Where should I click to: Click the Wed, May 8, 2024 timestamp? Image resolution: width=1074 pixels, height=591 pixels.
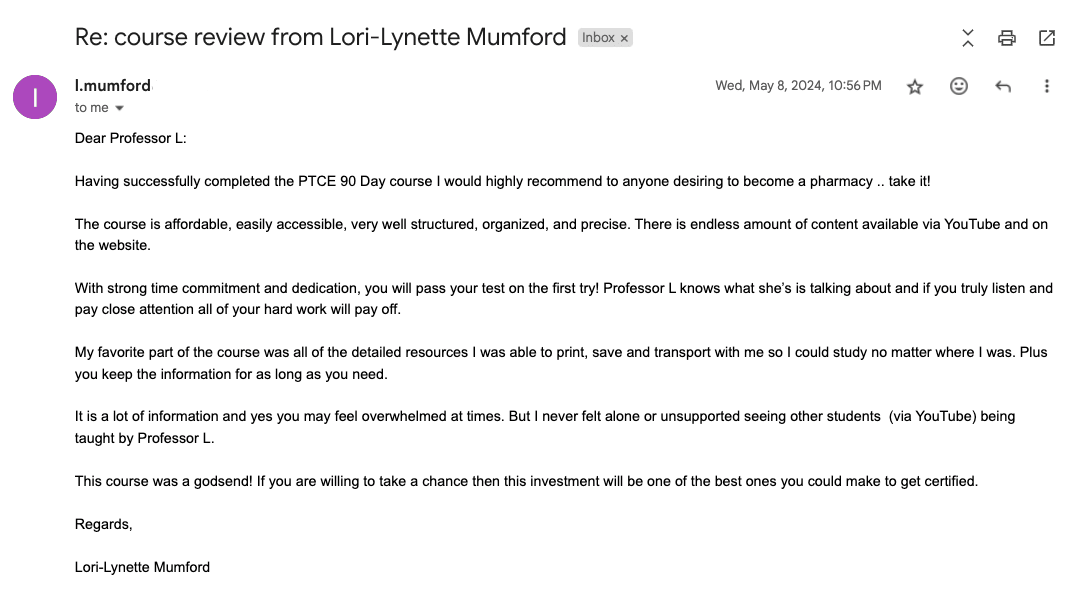click(x=798, y=86)
